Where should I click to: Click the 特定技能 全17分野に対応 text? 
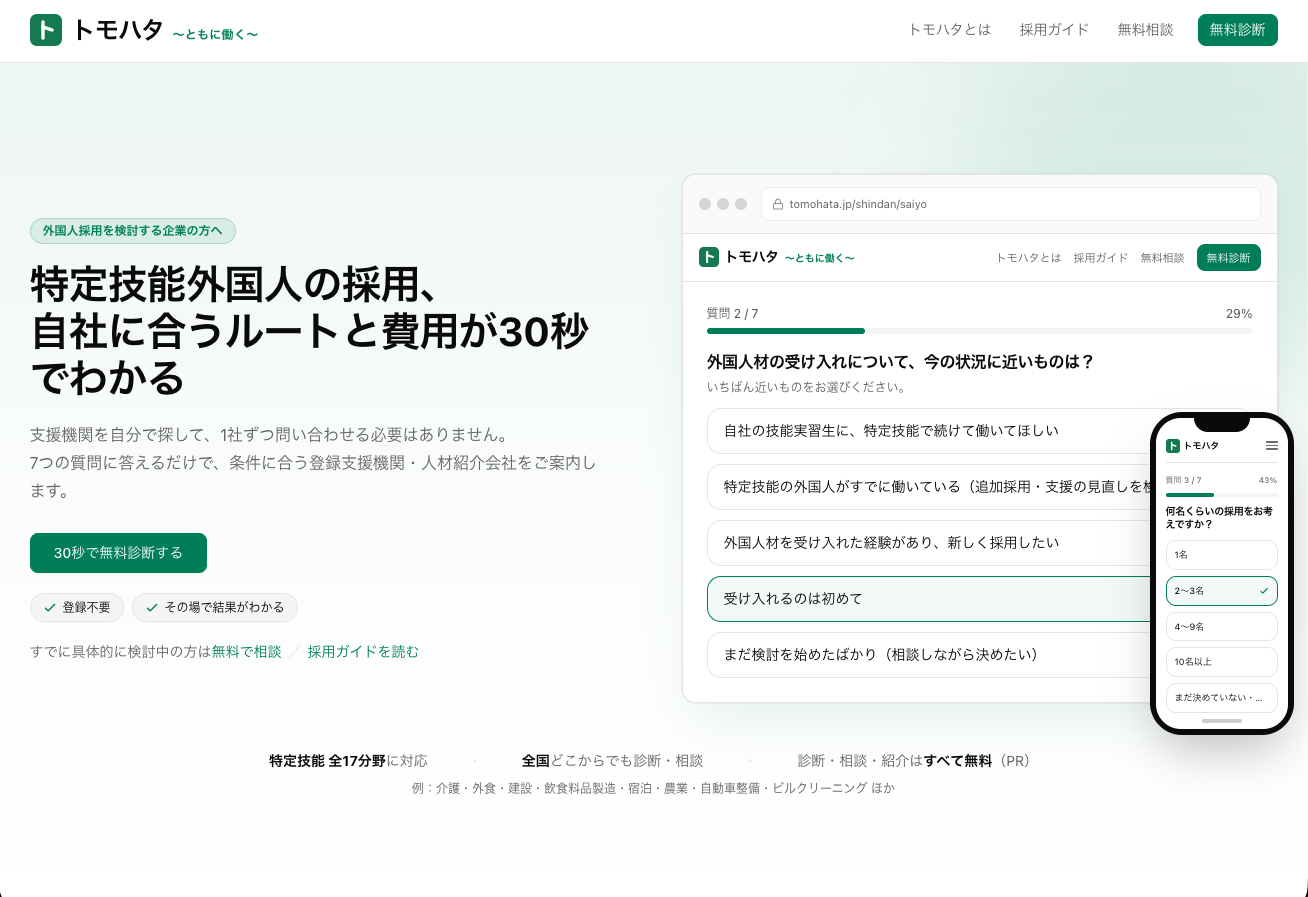coord(348,761)
